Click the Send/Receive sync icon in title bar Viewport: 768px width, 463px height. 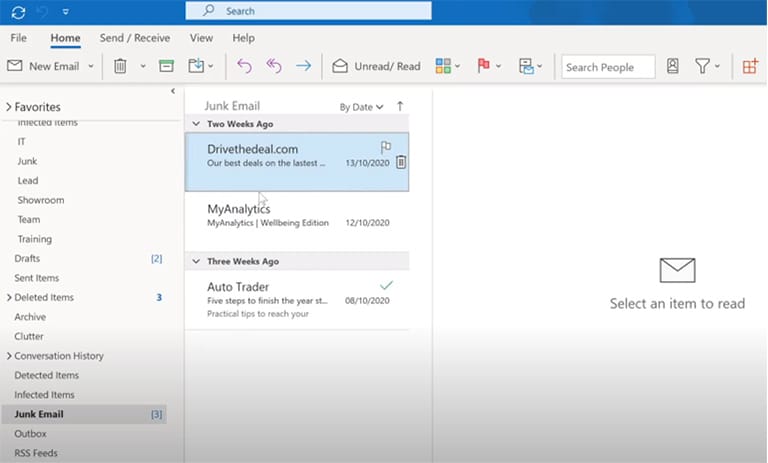click(x=19, y=12)
